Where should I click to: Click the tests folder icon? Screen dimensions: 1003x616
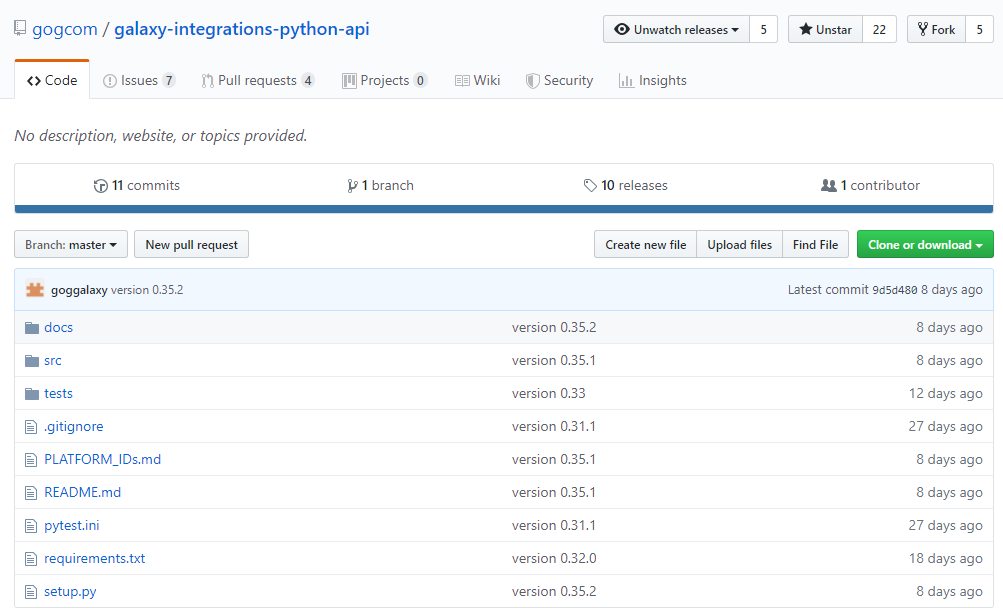pyautogui.click(x=32, y=394)
